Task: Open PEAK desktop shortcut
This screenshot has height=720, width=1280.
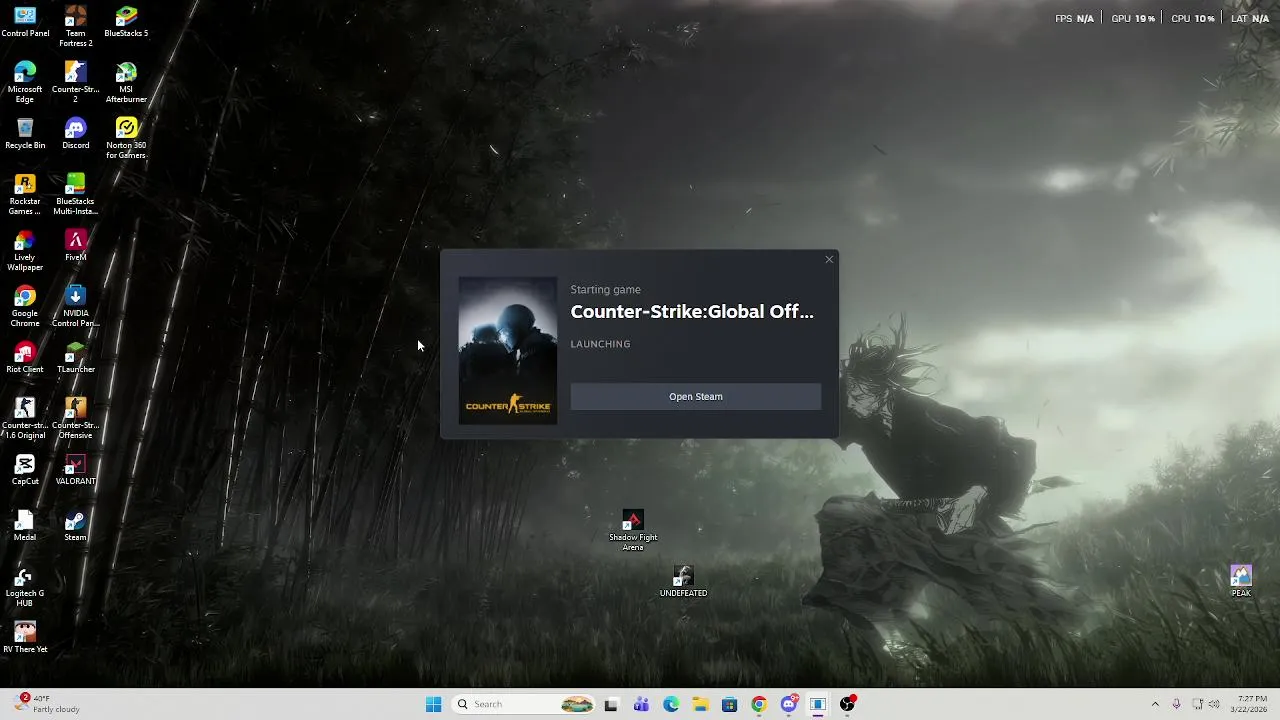Action: [1241, 582]
